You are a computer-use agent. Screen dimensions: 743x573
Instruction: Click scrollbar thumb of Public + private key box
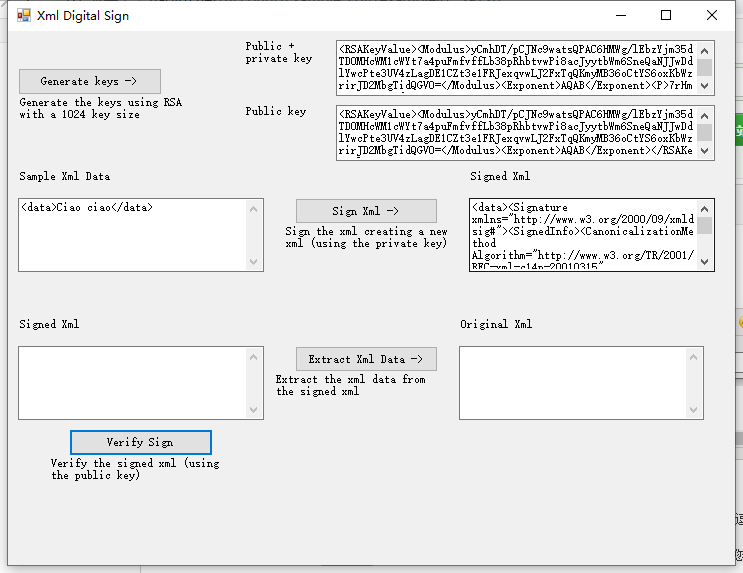click(x=705, y=67)
